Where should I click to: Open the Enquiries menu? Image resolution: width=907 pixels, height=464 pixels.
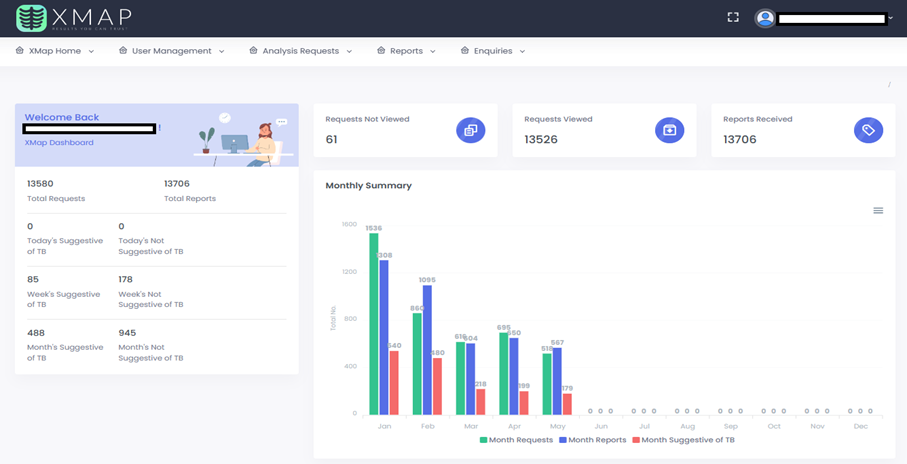coord(492,51)
